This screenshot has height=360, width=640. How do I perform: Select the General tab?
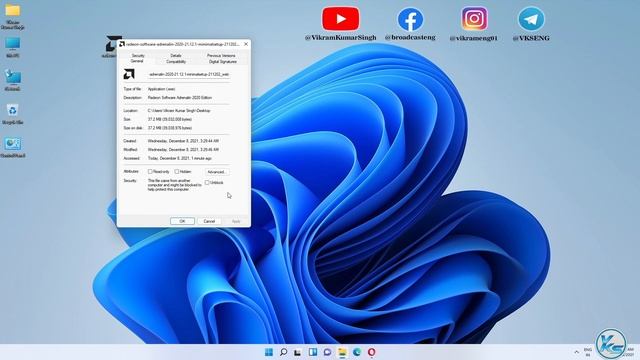pyautogui.click(x=137, y=61)
